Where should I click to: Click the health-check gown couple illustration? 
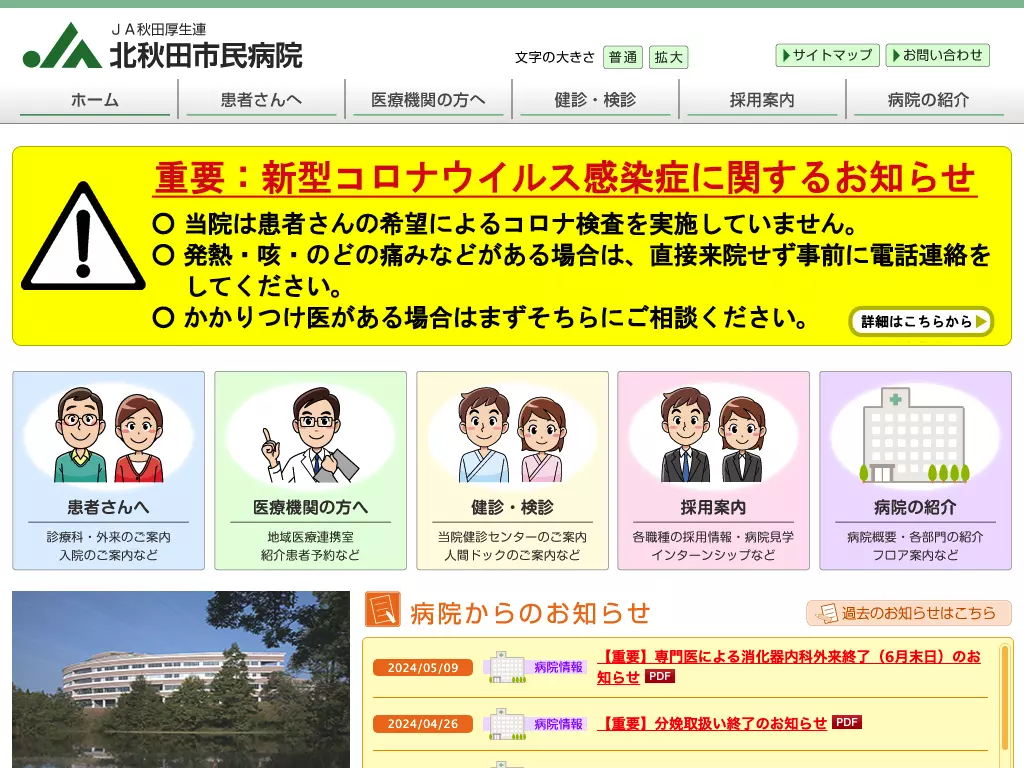click(512, 434)
